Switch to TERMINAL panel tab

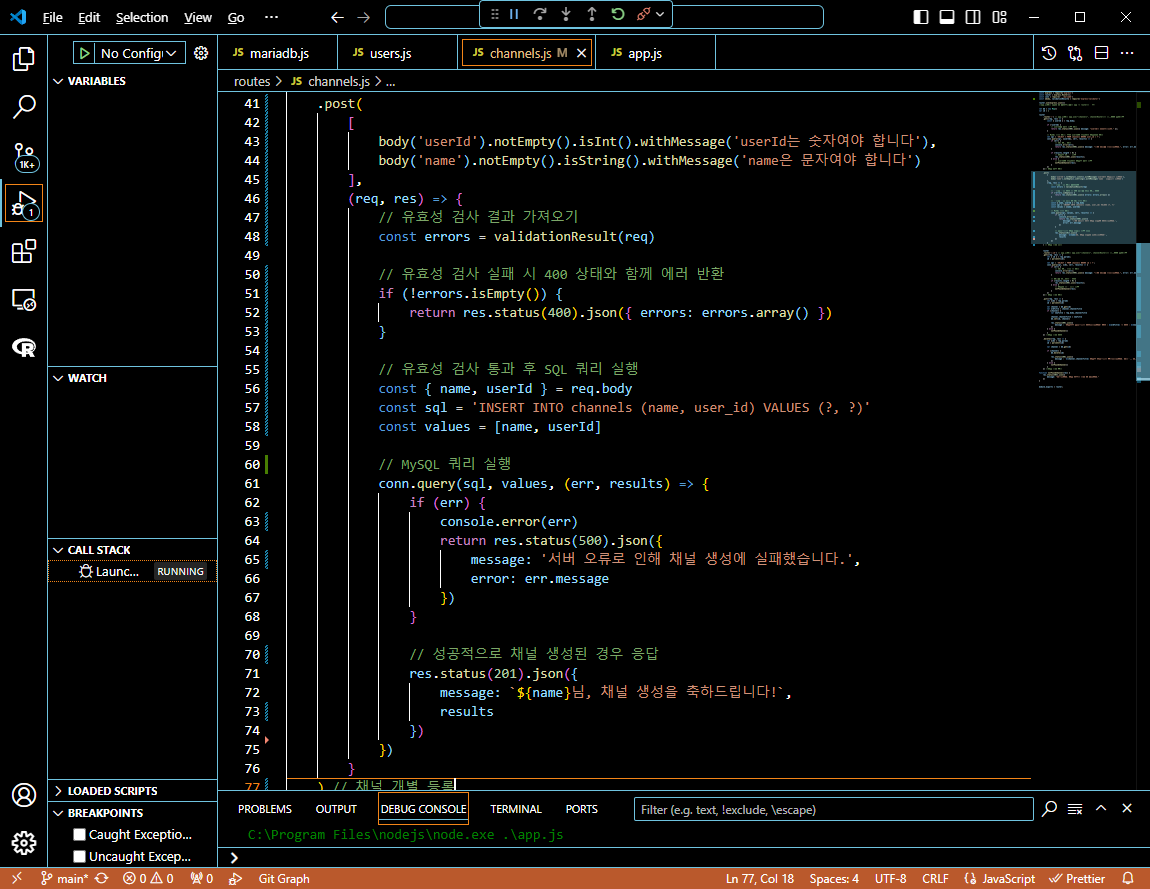[516, 809]
